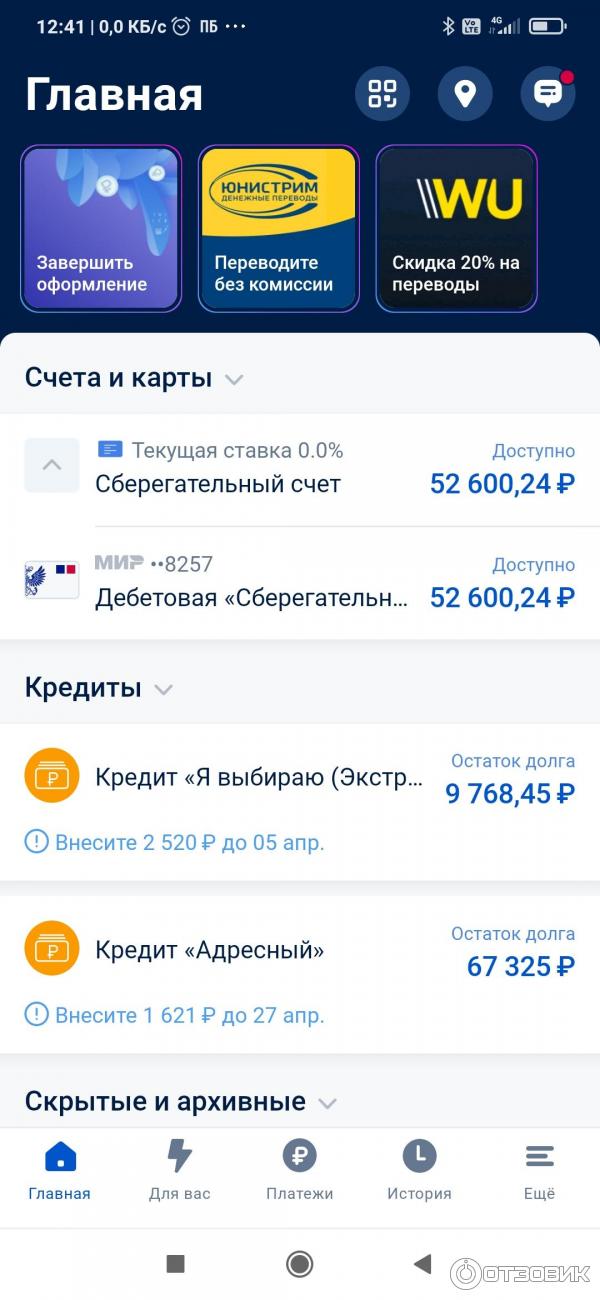Expand the Скрытые и архивные section
This screenshot has width=600, height=1300.
327,1103
